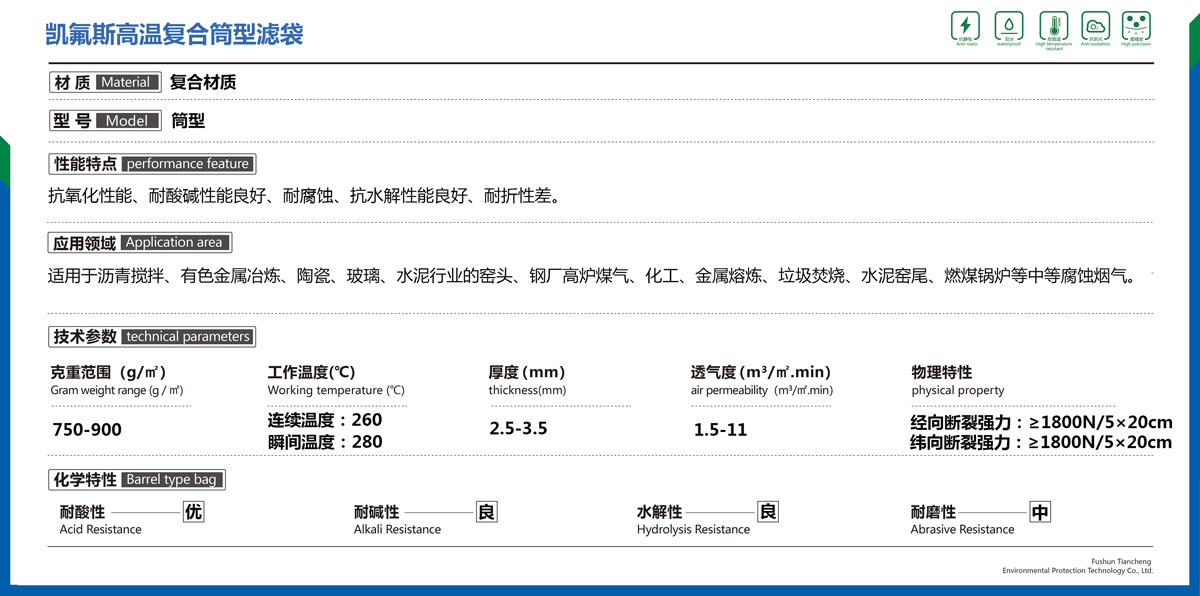Click the 750-900 gram weight value
This screenshot has height=596, width=1200.
click(86, 430)
